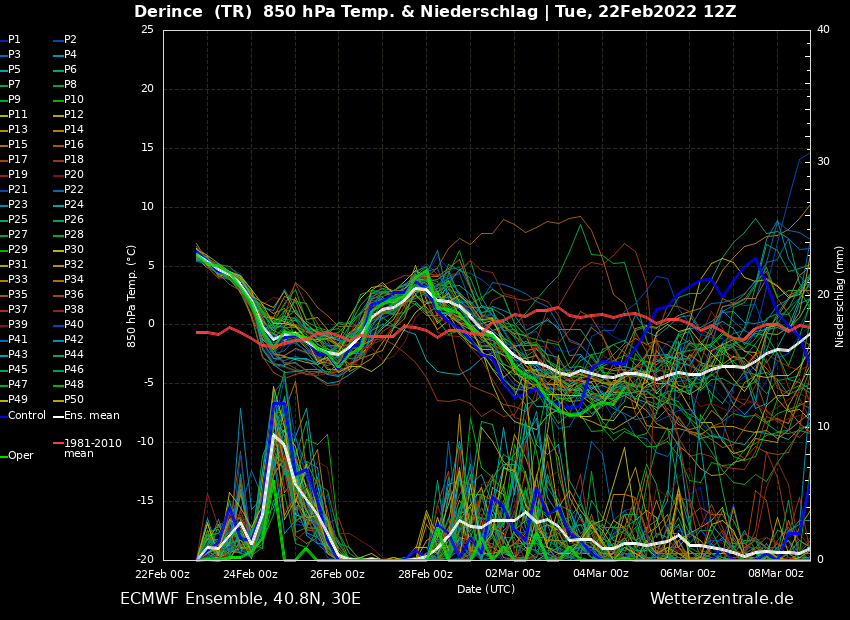850x620 pixels.
Task: Click the chart title starting with "Derince (TR)"
Action: coord(435,11)
